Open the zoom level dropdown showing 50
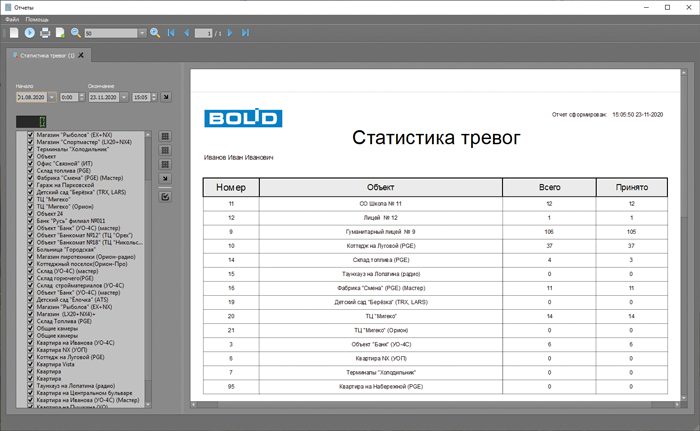 coord(141,33)
